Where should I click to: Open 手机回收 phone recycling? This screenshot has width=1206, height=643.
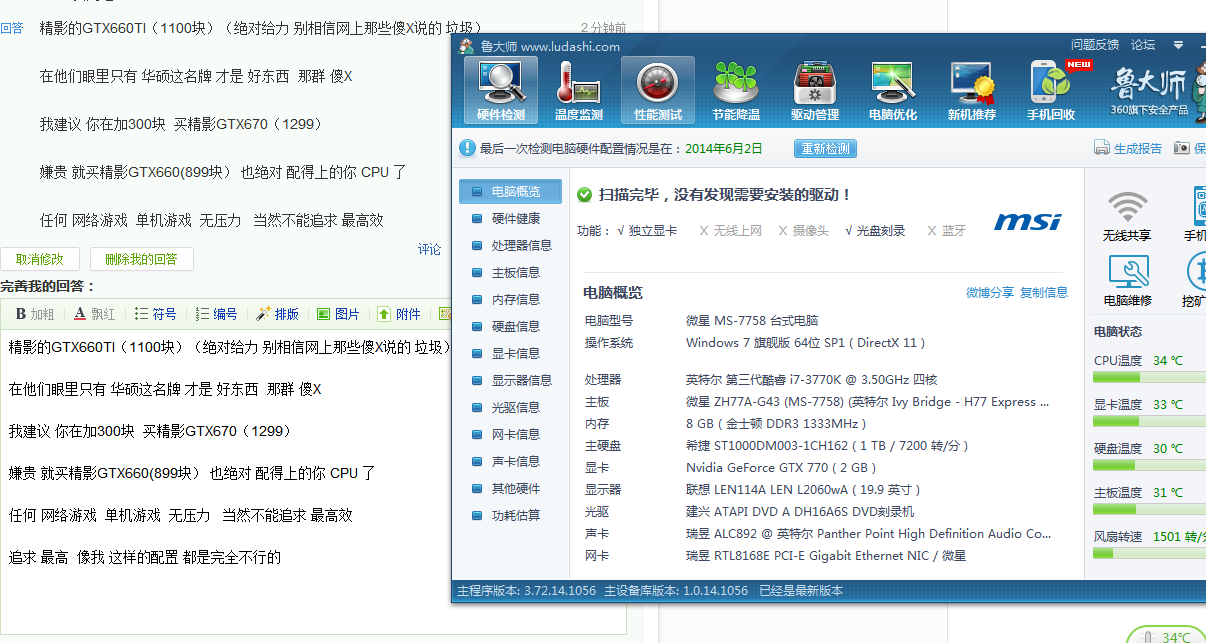(x=1051, y=91)
